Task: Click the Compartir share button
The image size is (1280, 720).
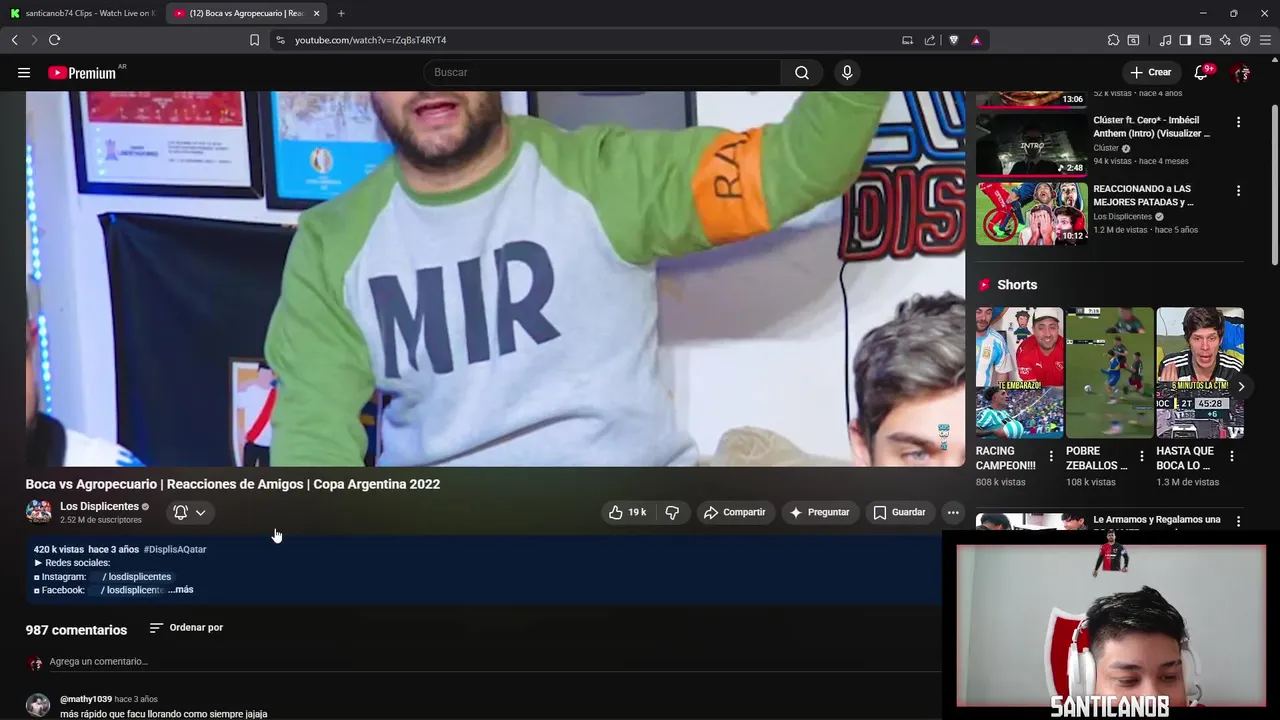Action: point(734,512)
